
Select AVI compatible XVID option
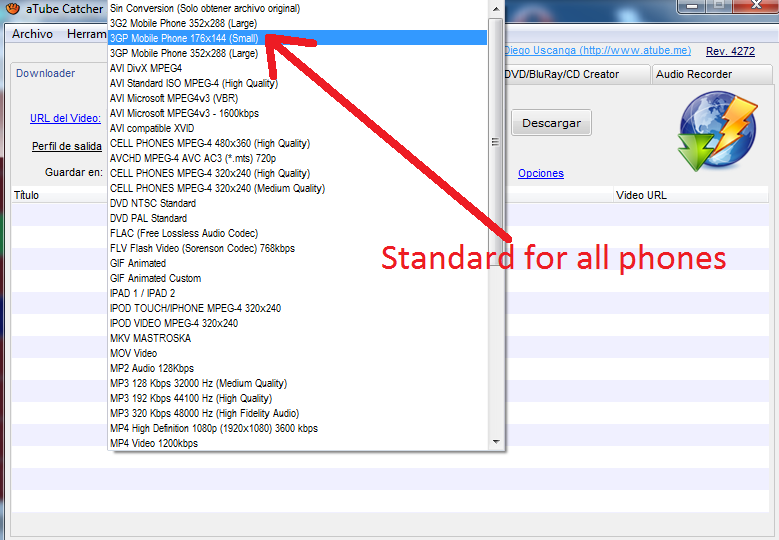pyautogui.click(x=297, y=128)
